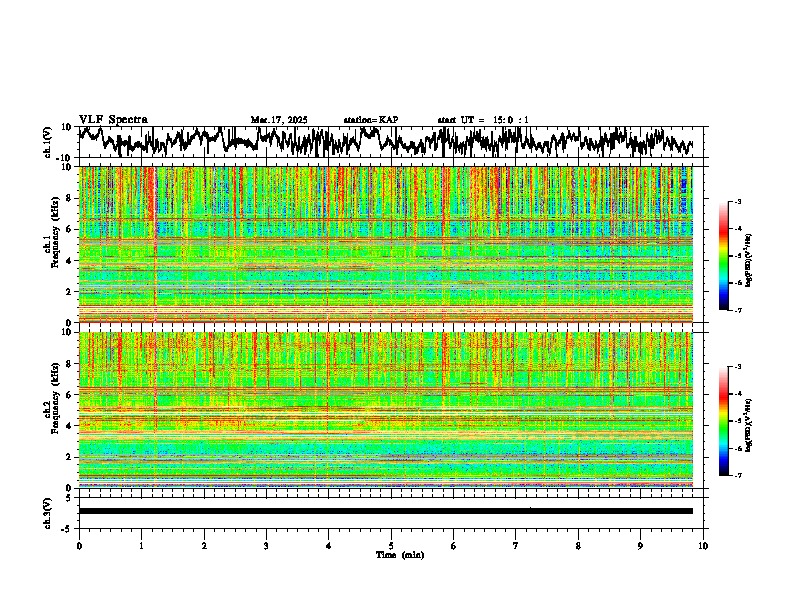
Task: Click the 6 kHz tick on ch.2 frequency axis
Action: (x=69, y=395)
